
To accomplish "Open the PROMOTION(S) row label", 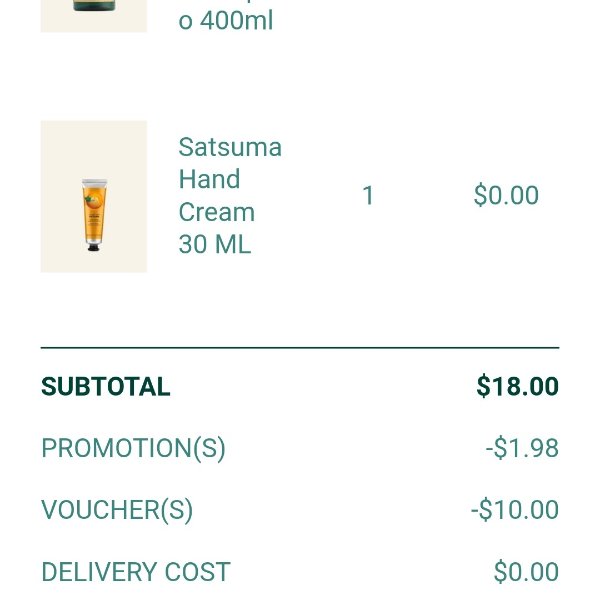I will click(133, 449).
